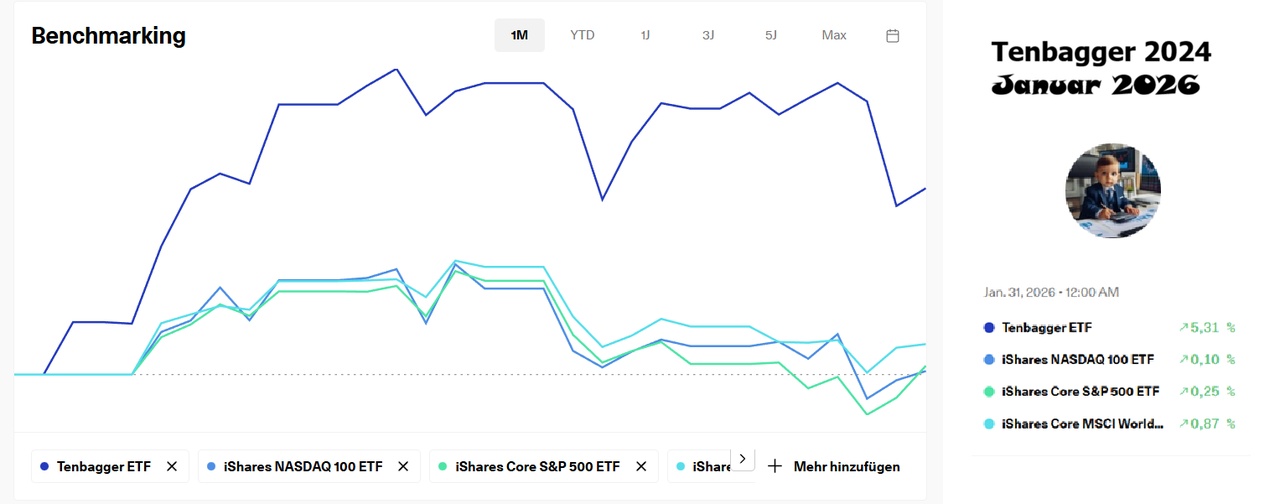Click the iShares Core S&P 500 legend dot
This screenshot has height=504, width=1280.
click(989, 391)
